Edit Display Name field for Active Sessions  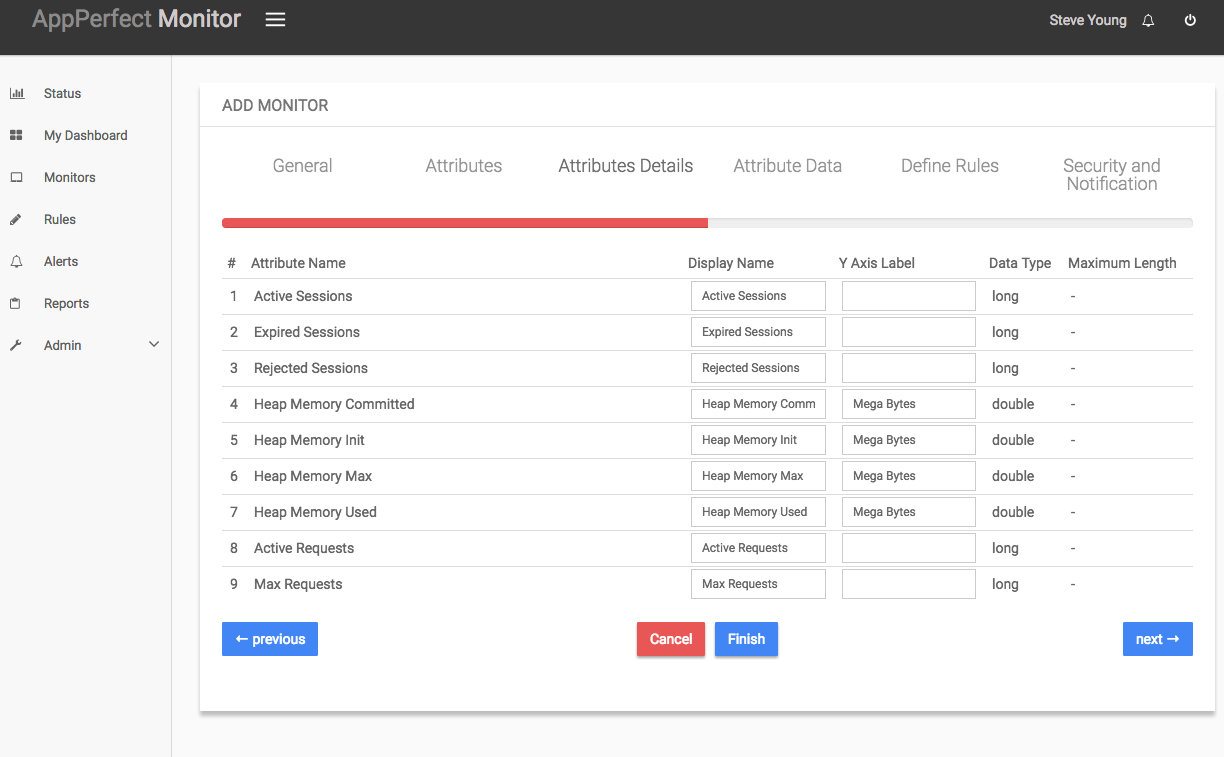tap(758, 296)
